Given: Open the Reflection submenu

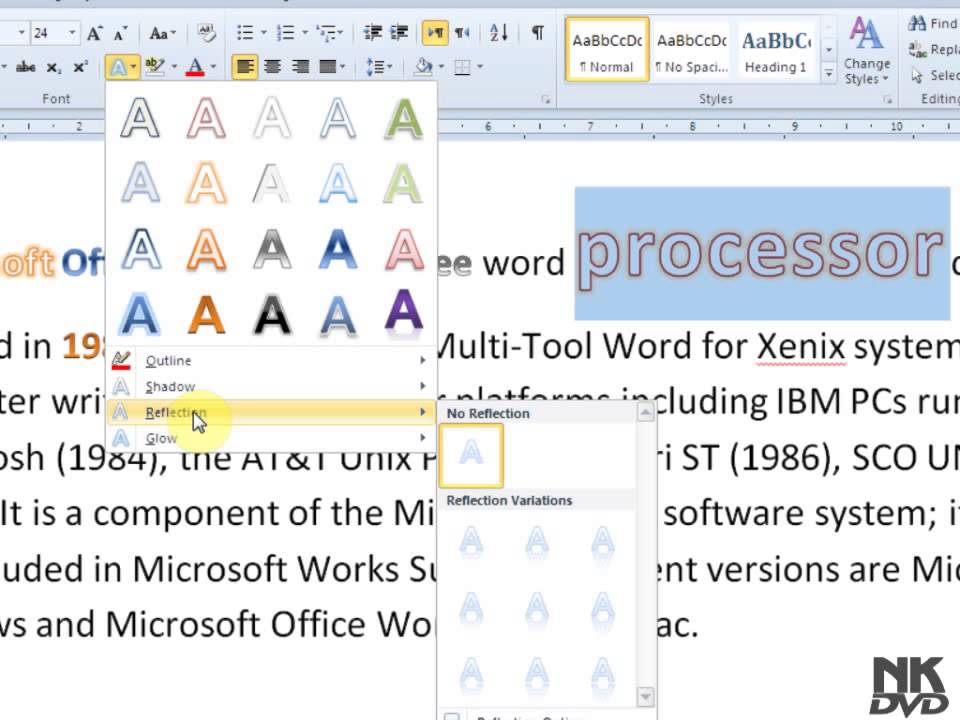Looking at the screenshot, I should click(x=269, y=412).
